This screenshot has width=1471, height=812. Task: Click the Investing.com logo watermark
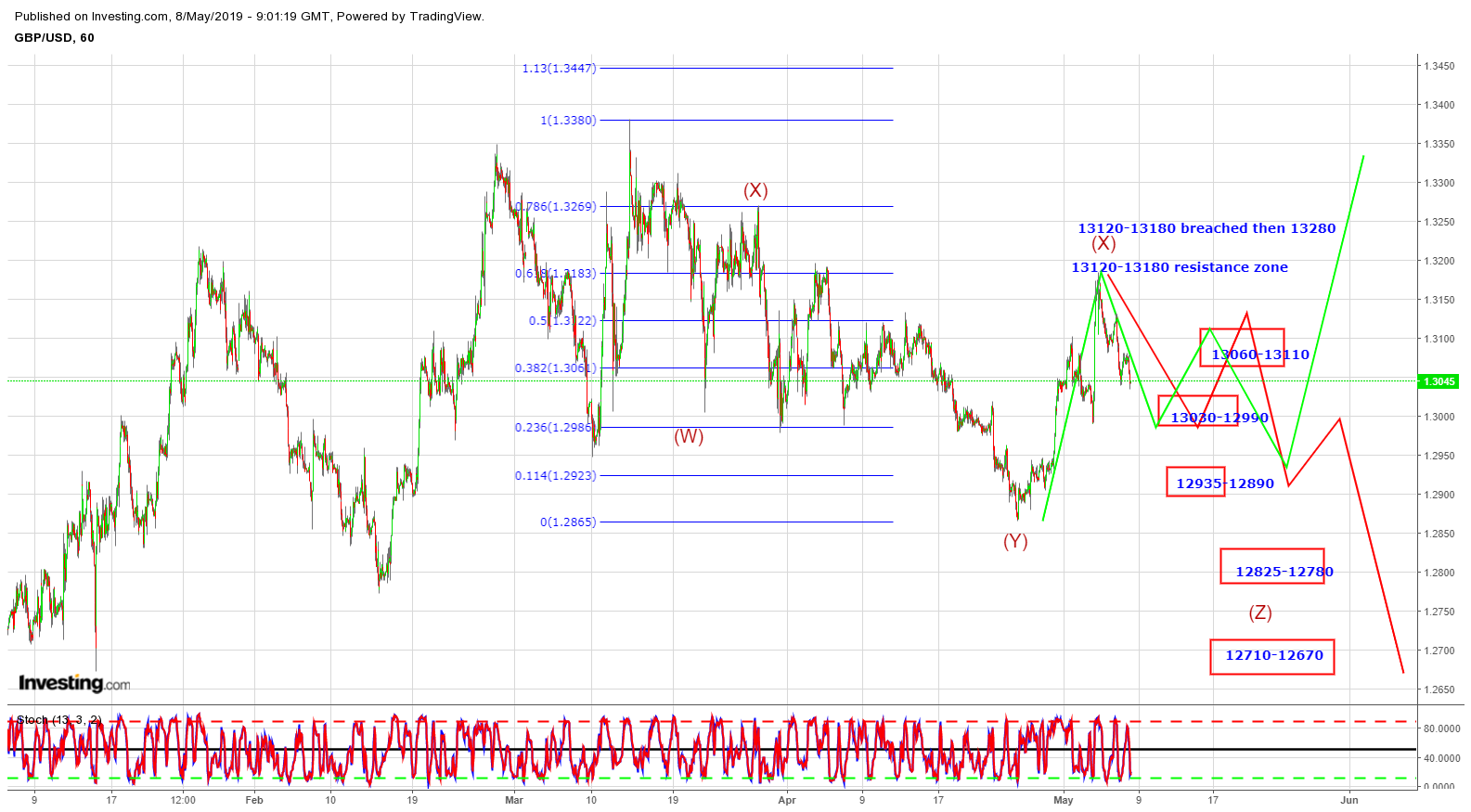click(74, 684)
